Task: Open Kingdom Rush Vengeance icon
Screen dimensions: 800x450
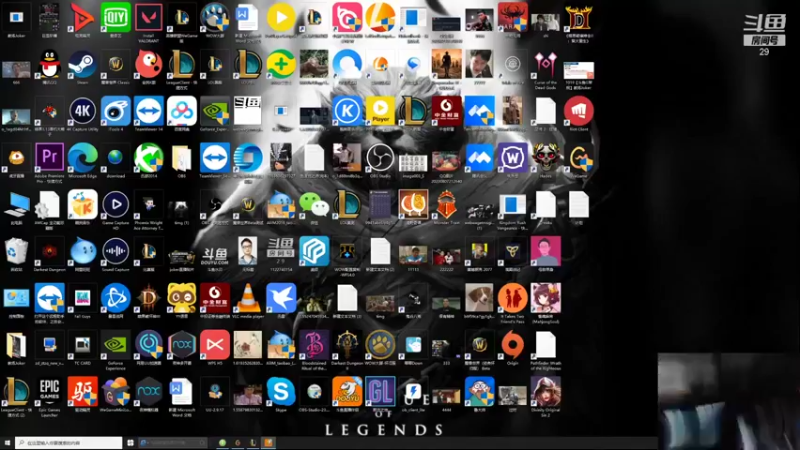Action: pos(512,205)
